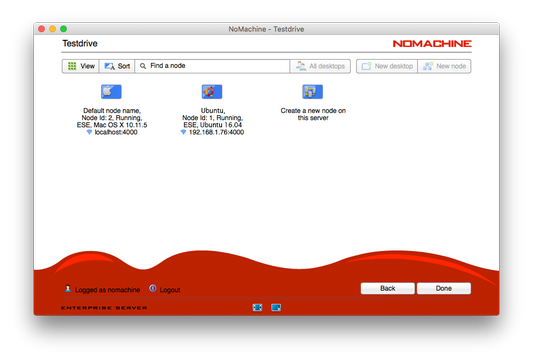This screenshot has width=533, height=364.
Task: Open the Mac OS X default node icon
Action: 111,92
